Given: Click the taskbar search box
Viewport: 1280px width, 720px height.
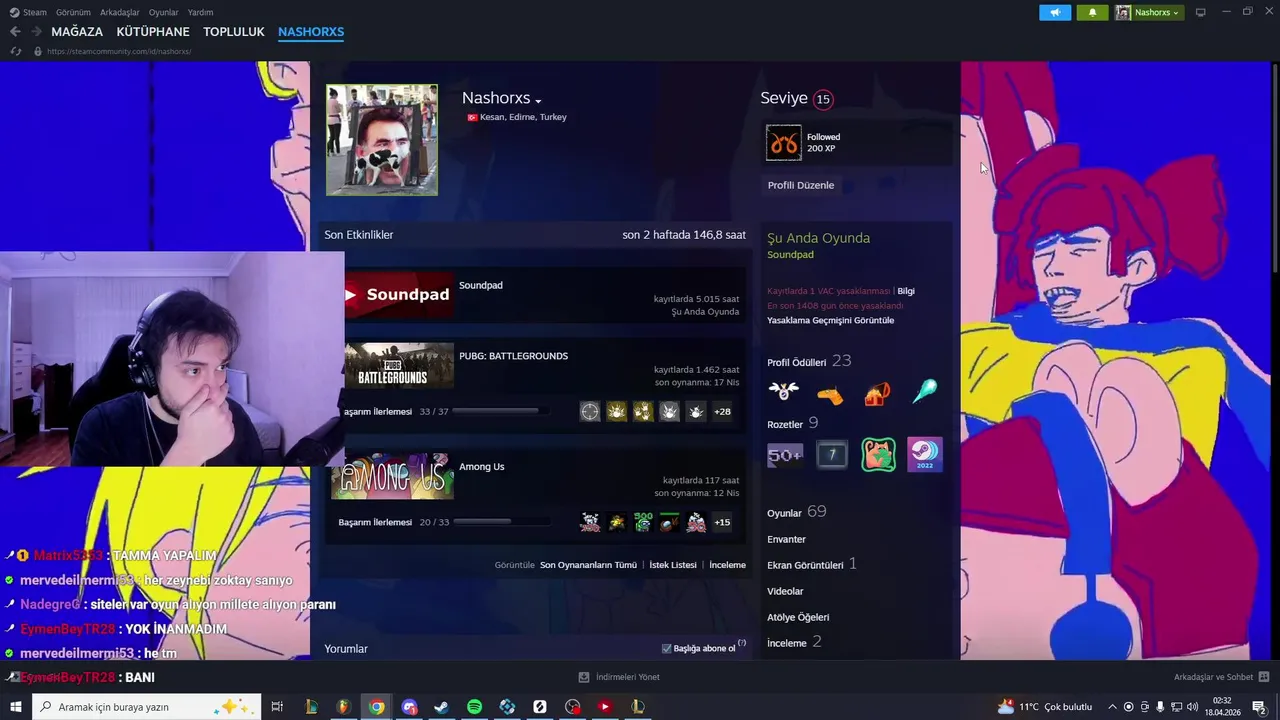Looking at the screenshot, I should point(147,707).
